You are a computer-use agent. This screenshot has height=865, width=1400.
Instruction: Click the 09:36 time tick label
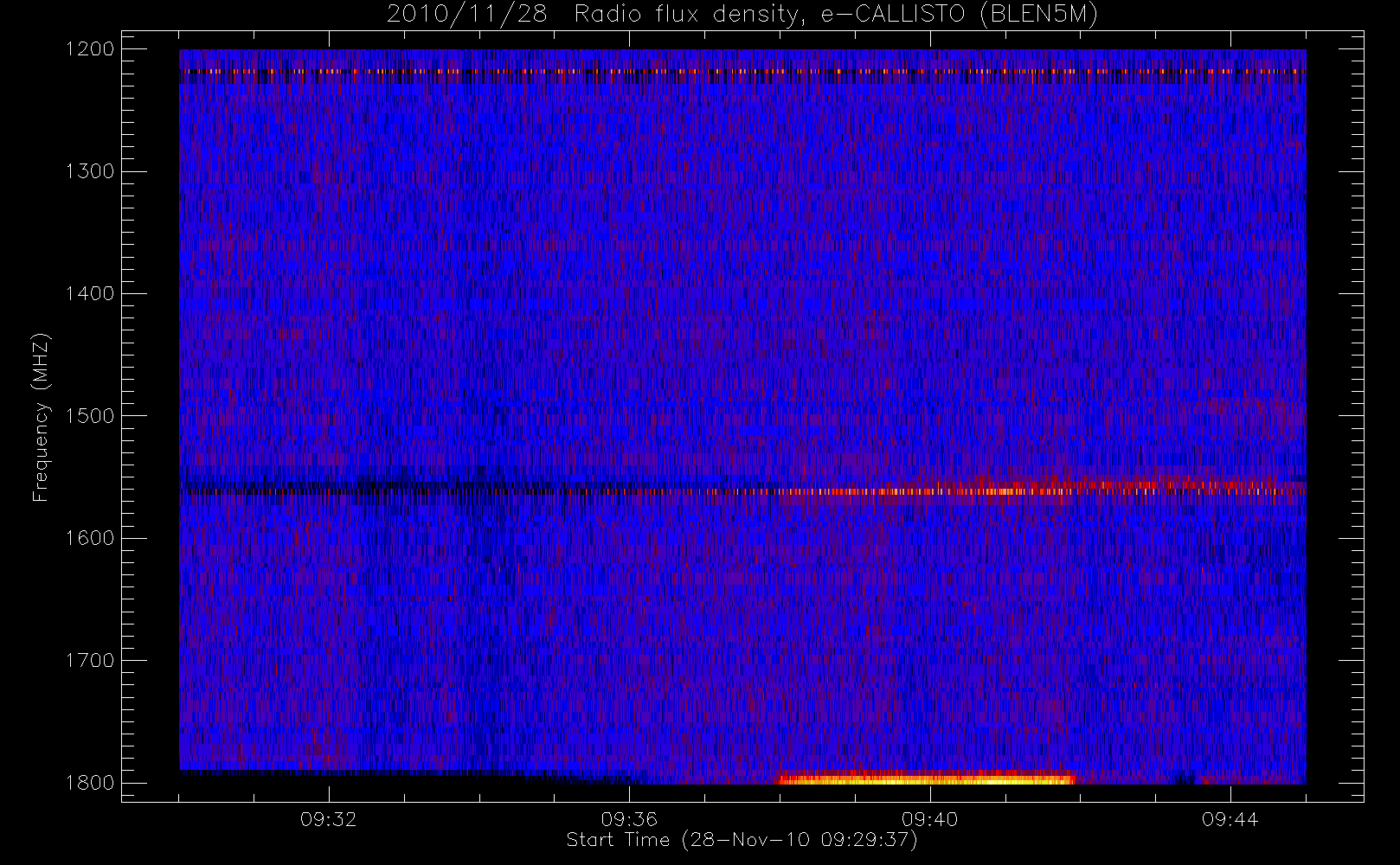point(629,819)
